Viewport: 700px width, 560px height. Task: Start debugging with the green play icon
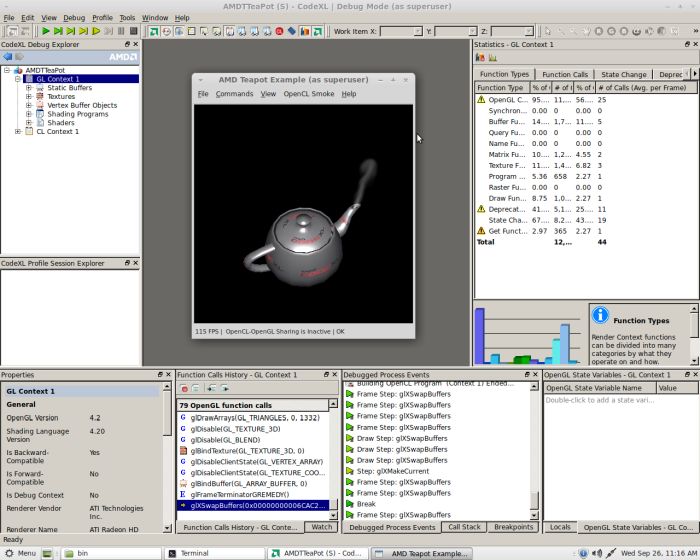(x=46, y=31)
